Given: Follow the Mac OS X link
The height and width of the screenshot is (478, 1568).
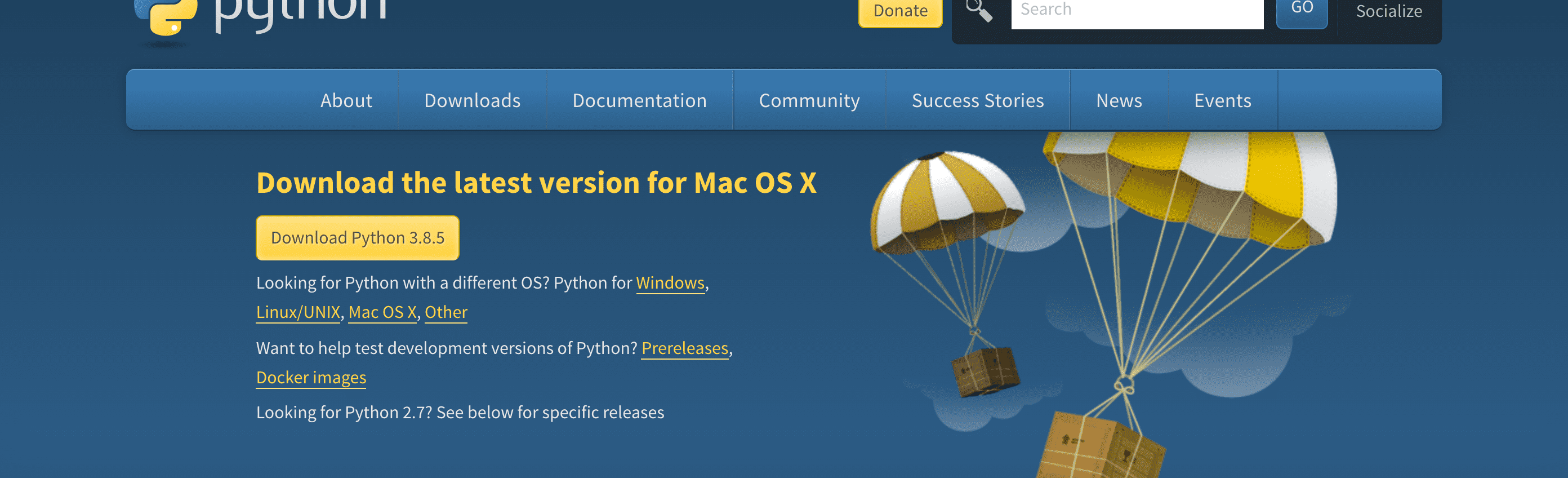Looking at the screenshot, I should [x=382, y=312].
